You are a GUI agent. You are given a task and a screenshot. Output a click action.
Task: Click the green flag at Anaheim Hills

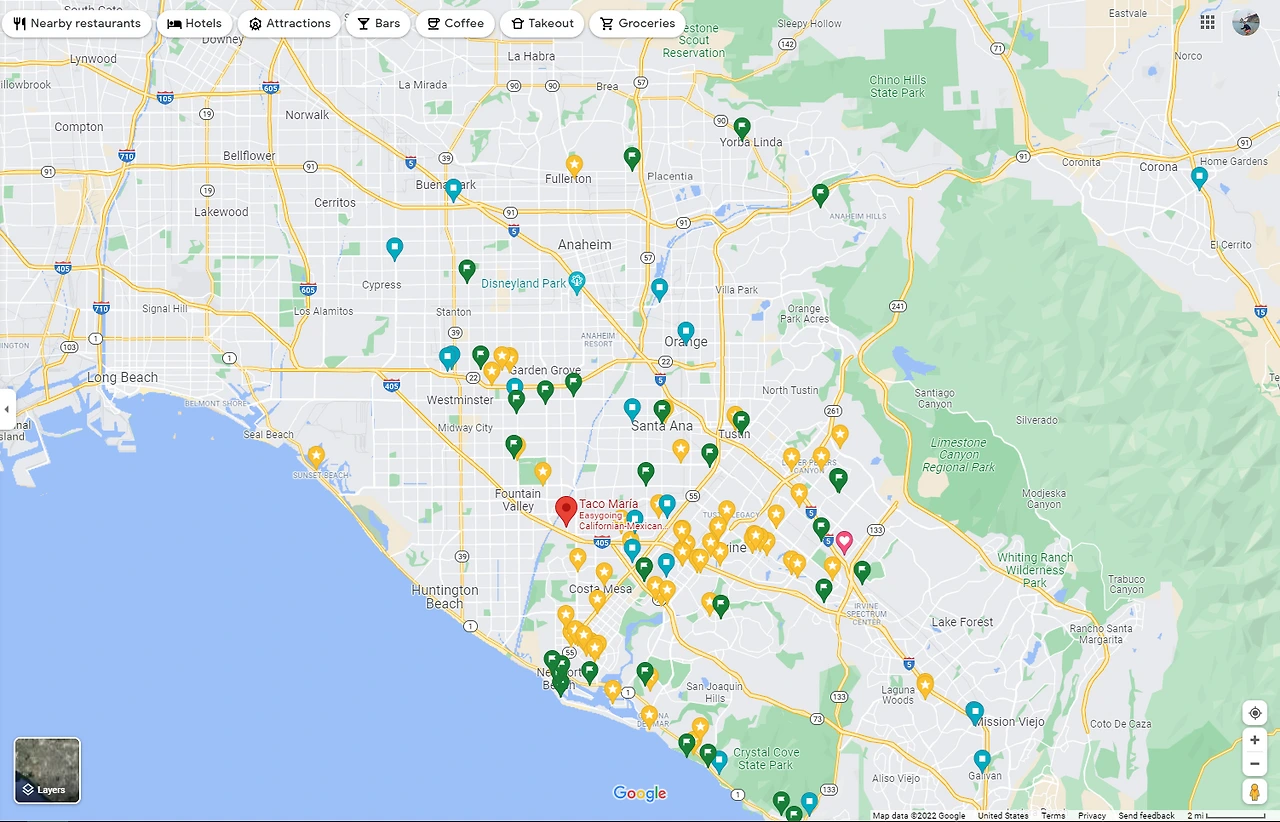click(x=820, y=194)
